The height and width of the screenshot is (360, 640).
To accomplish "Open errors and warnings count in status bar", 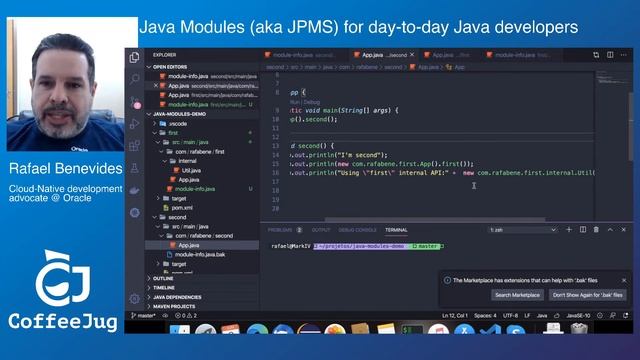I will [x=186, y=316].
